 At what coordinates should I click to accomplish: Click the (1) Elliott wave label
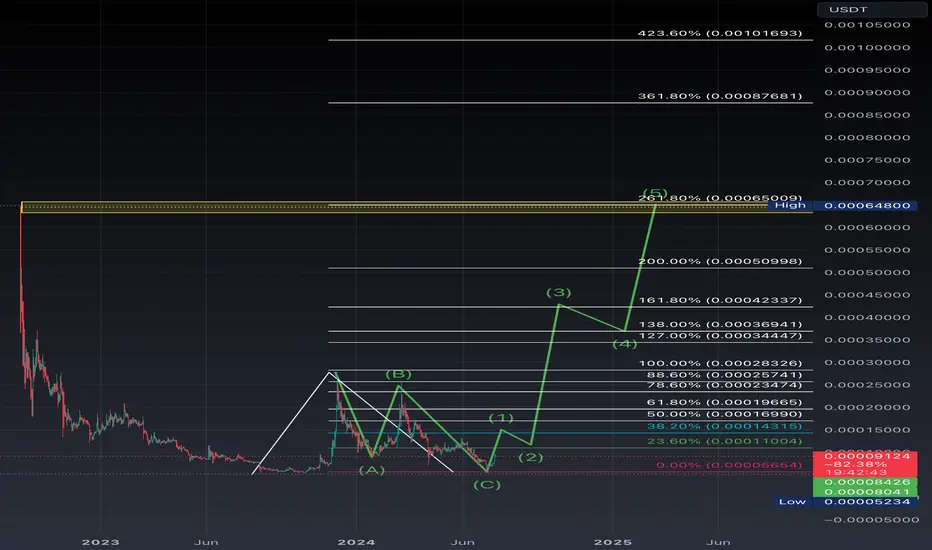coord(501,418)
